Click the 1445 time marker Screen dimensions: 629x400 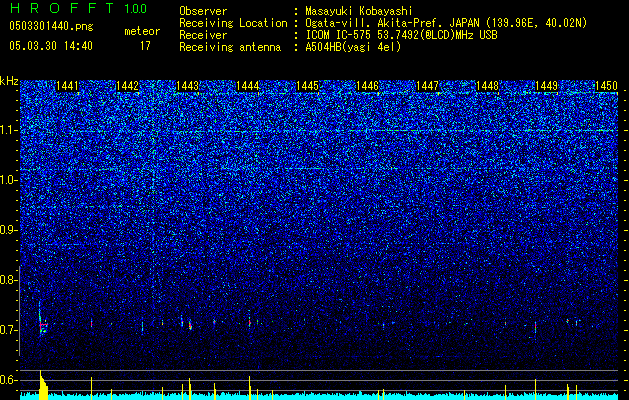(307, 86)
